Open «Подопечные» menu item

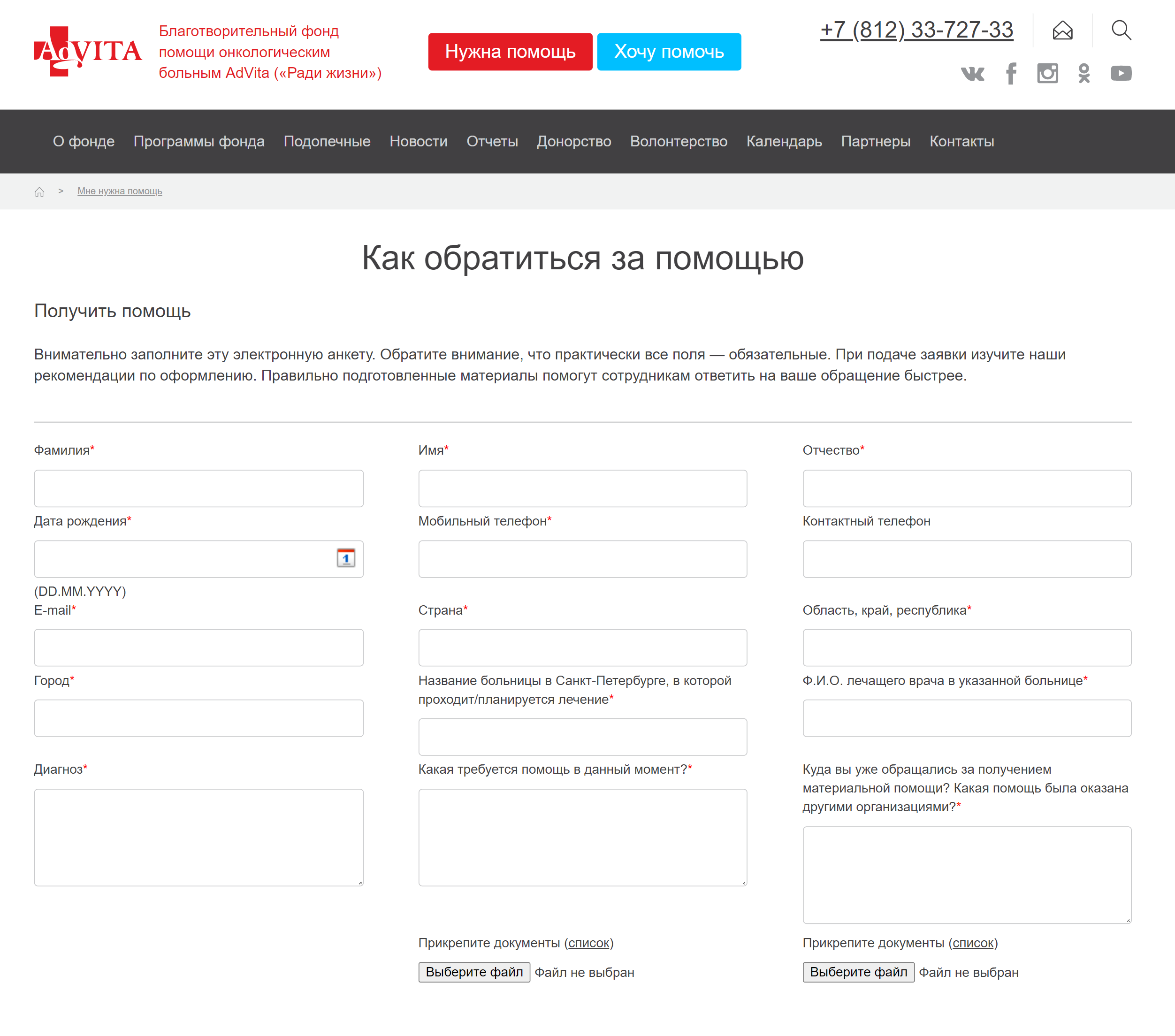pyautogui.click(x=327, y=141)
